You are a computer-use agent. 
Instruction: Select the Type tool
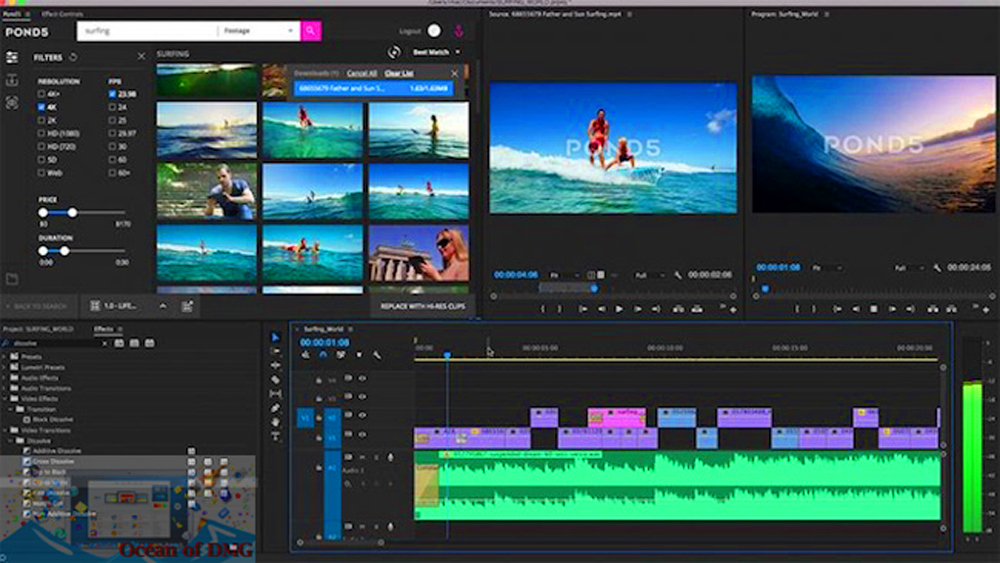[275, 437]
